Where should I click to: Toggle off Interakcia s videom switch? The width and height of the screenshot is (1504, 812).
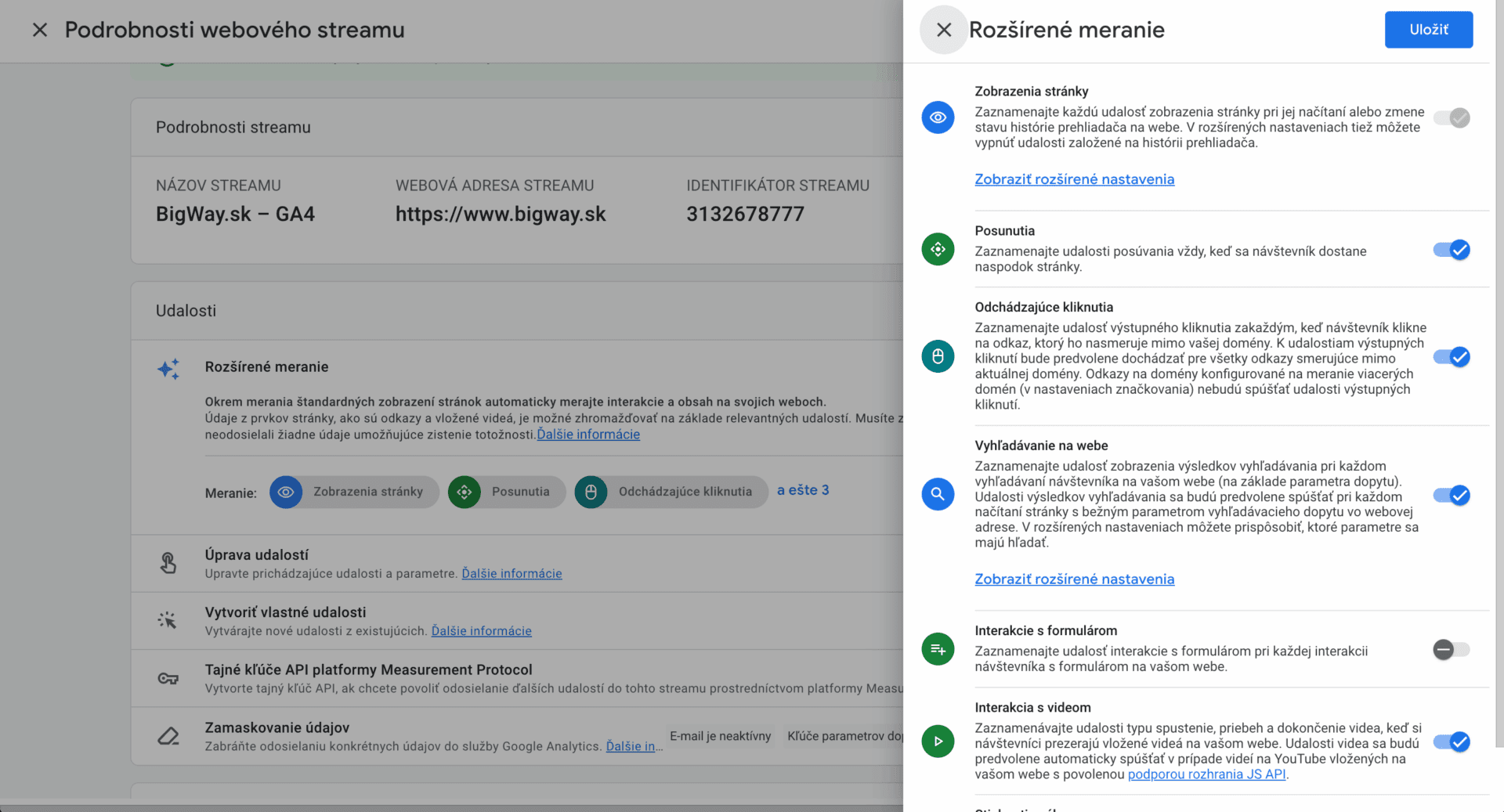tap(1452, 742)
